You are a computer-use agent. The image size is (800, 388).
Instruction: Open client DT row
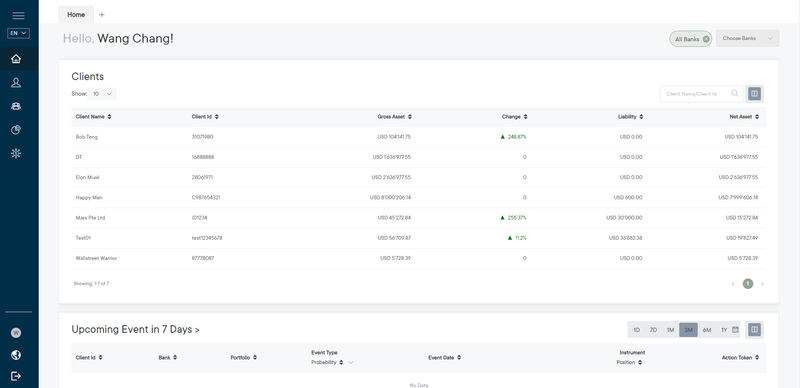(418, 157)
